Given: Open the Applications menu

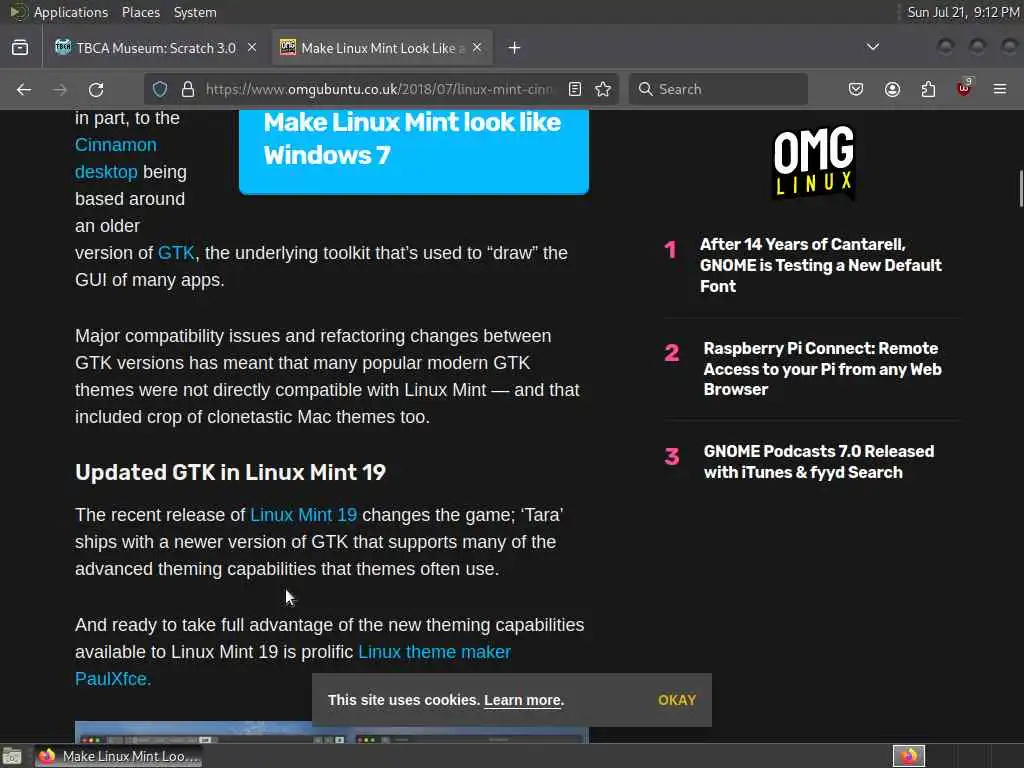Looking at the screenshot, I should pyautogui.click(x=71, y=12).
